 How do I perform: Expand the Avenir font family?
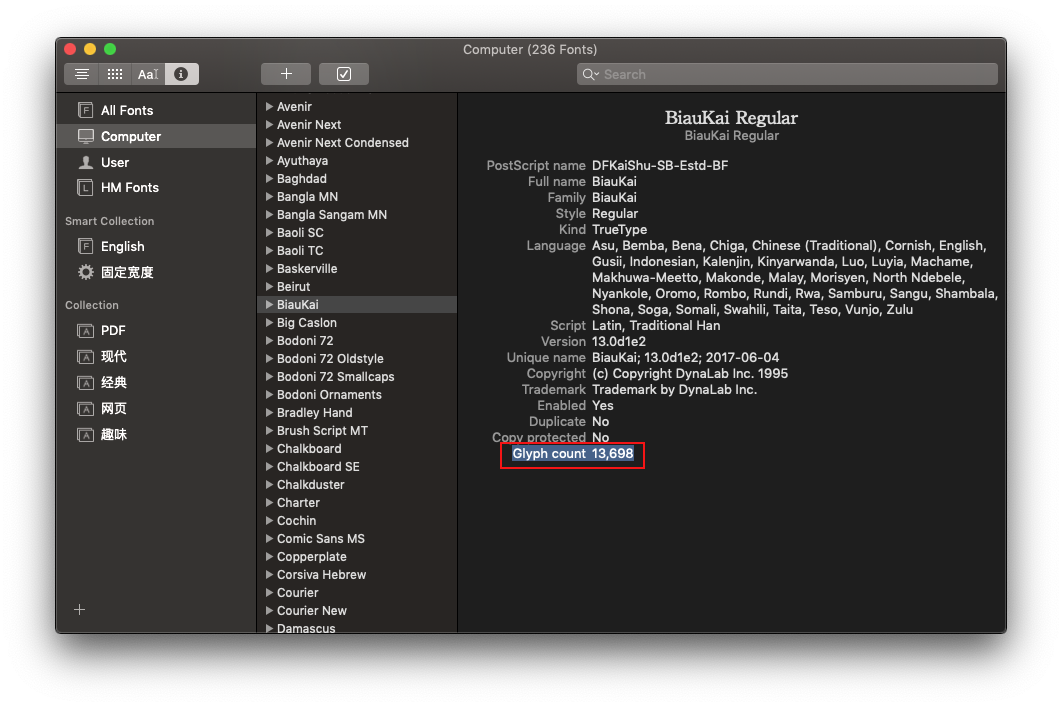click(269, 106)
